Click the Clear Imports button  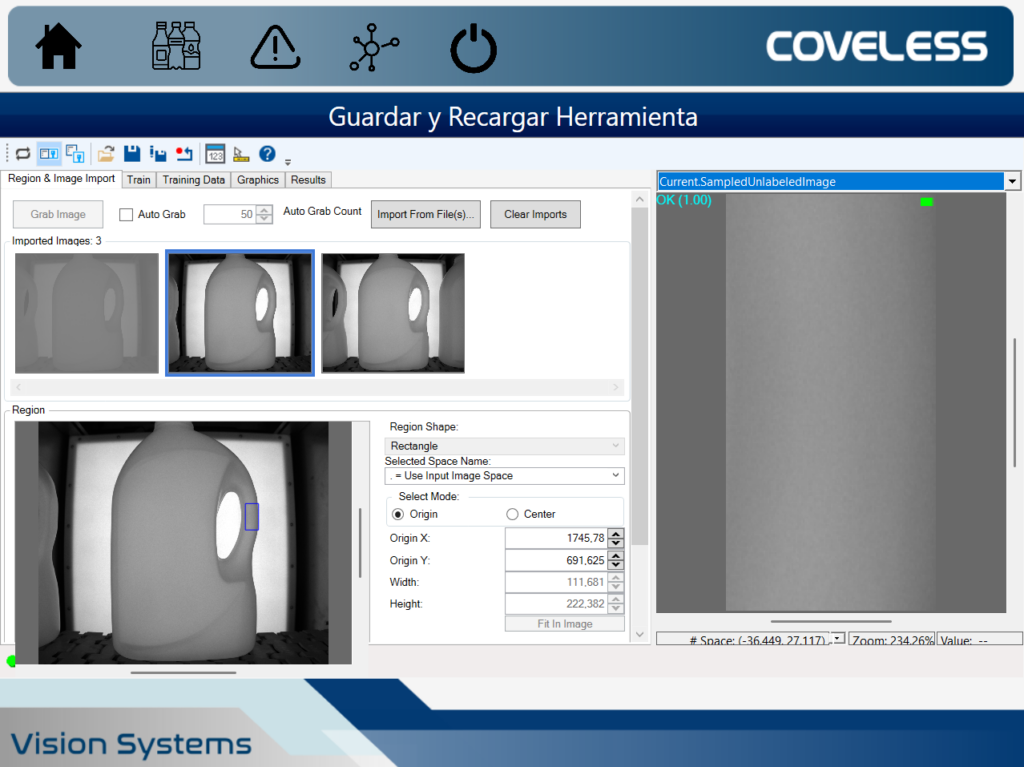535,214
